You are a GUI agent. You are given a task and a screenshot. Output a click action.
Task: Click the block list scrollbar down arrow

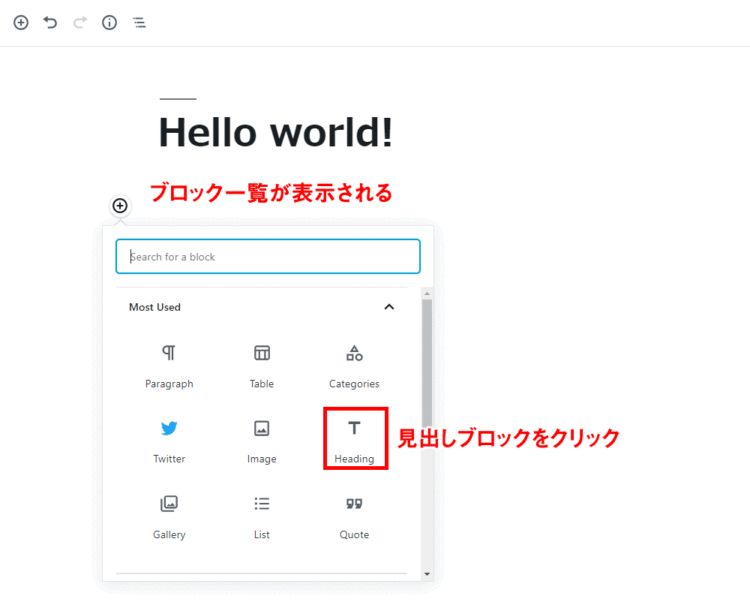coord(427,574)
